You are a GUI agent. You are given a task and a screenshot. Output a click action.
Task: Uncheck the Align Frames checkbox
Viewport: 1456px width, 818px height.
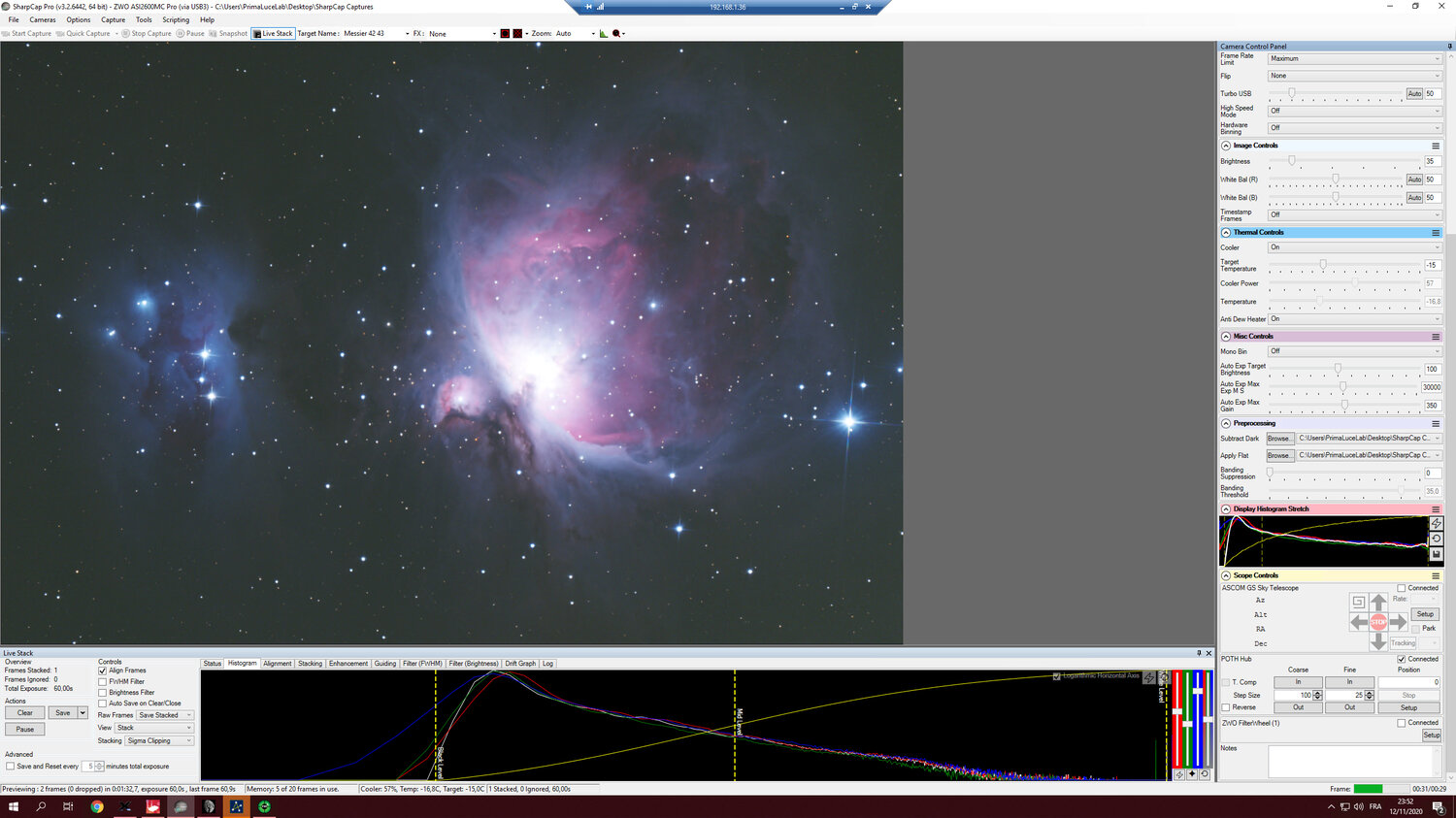103,671
